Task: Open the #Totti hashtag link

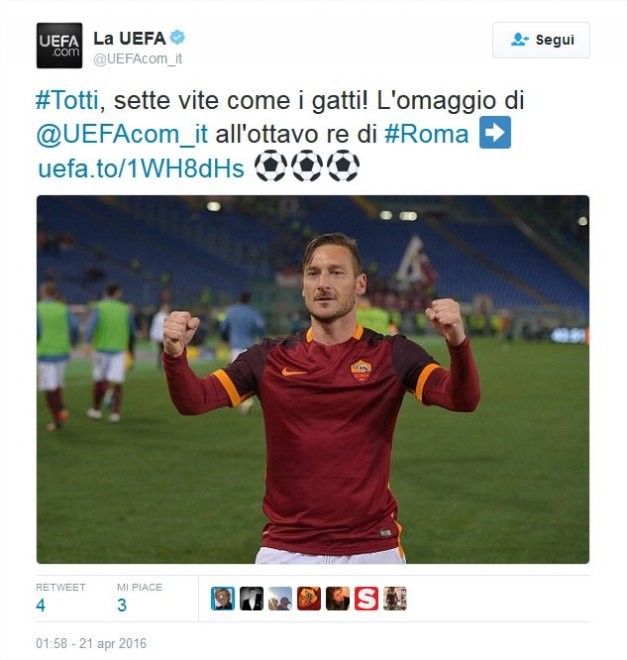Action: [67, 101]
